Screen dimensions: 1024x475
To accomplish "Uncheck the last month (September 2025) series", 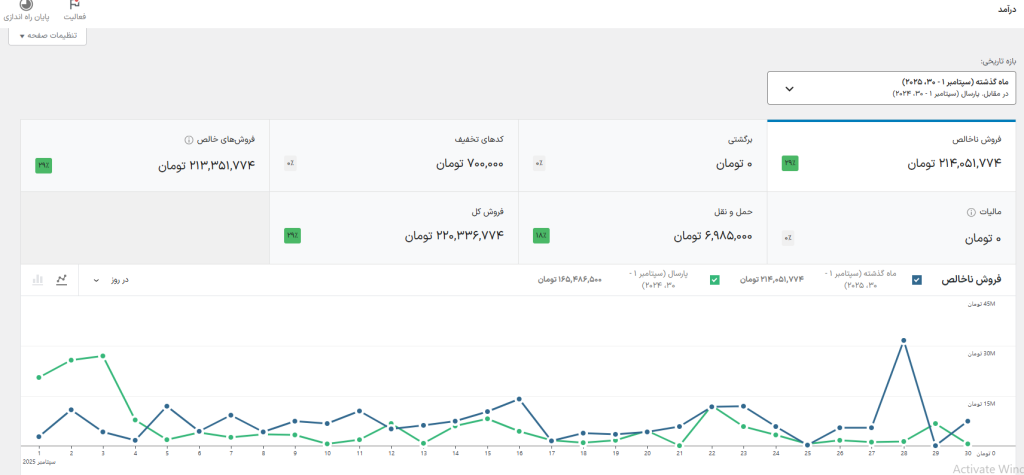I will tap(917, 280).
